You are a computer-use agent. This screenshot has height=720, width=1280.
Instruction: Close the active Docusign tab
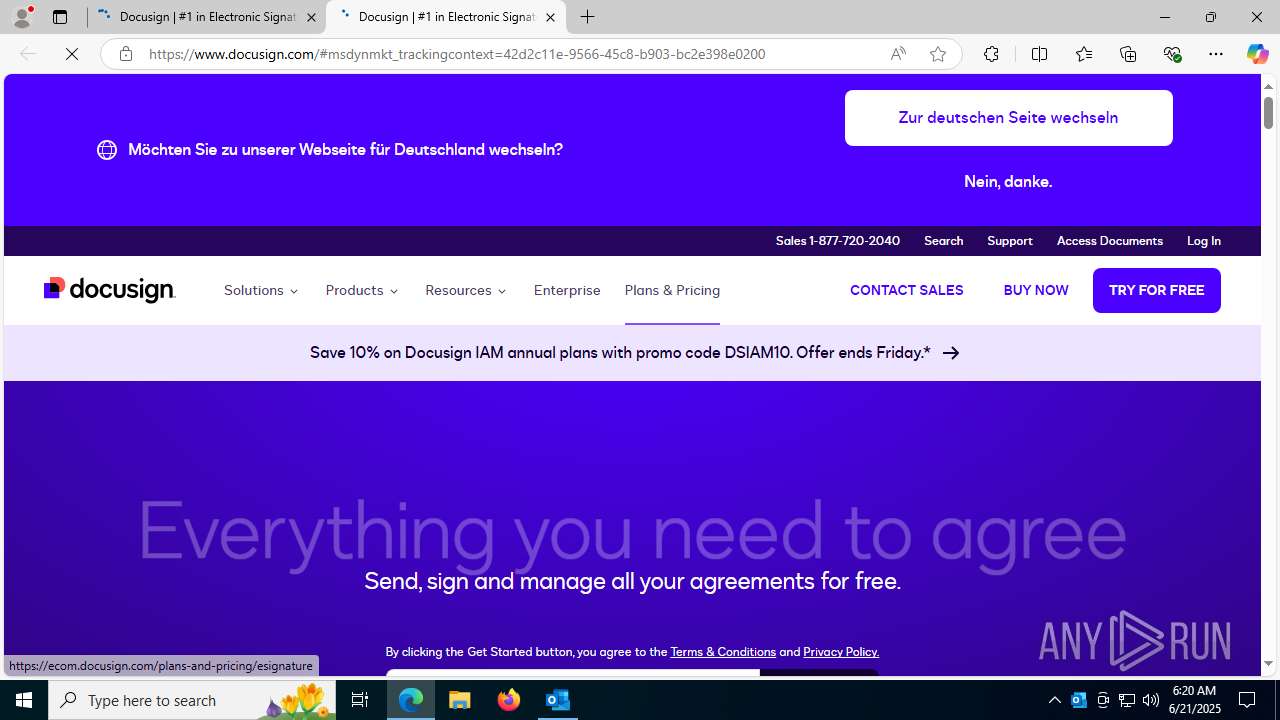pos(550,17)
